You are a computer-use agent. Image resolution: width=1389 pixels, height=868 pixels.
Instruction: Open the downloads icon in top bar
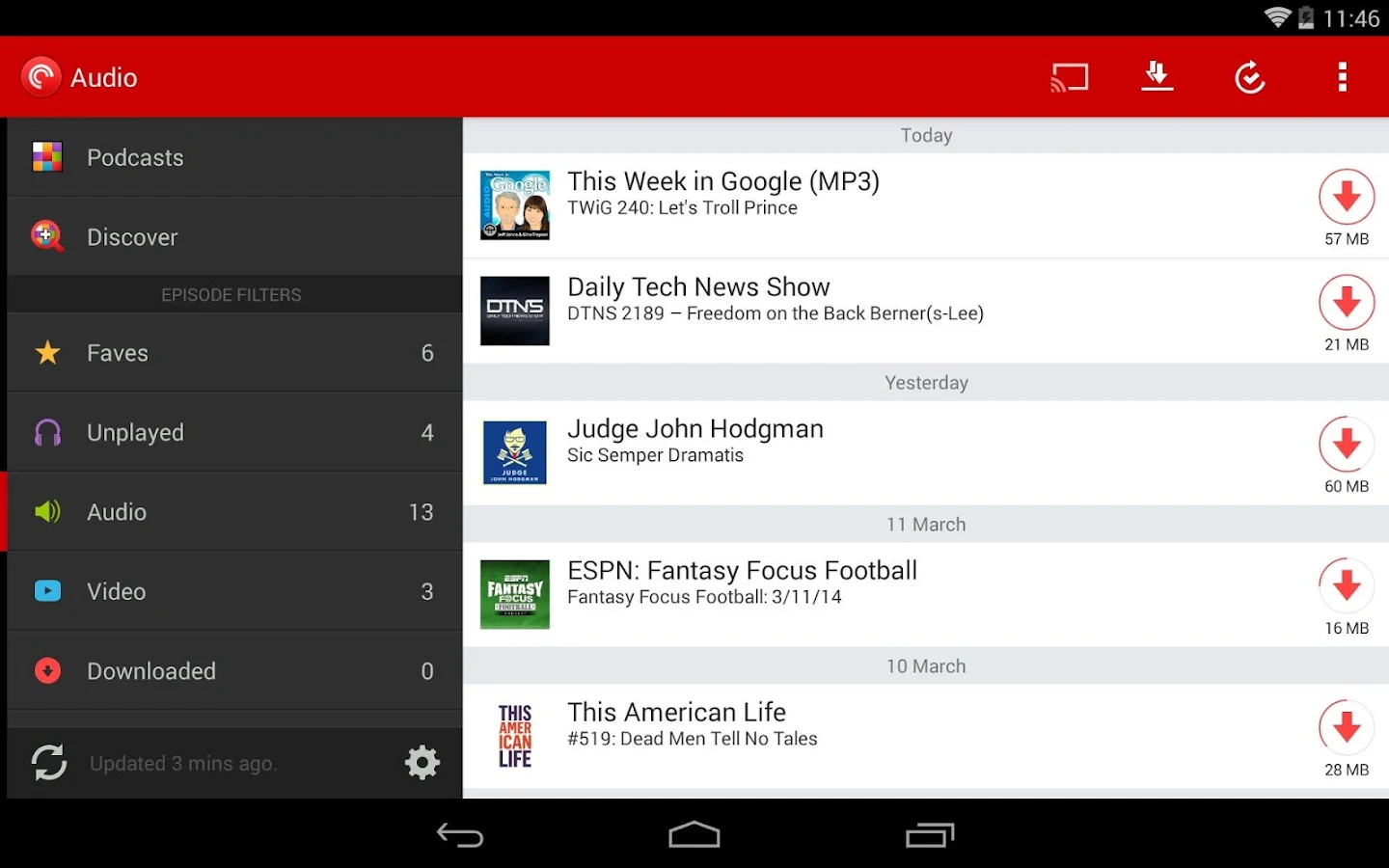tap(1157, 76)
